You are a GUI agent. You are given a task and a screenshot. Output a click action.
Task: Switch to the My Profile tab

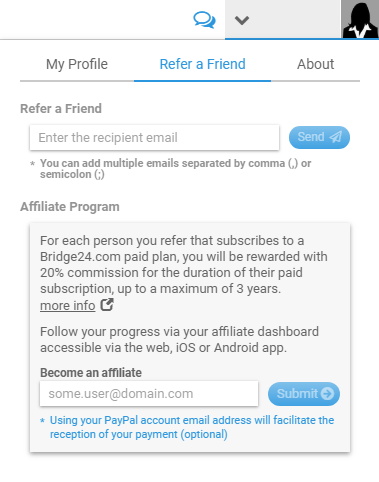[x=77, y=64]
